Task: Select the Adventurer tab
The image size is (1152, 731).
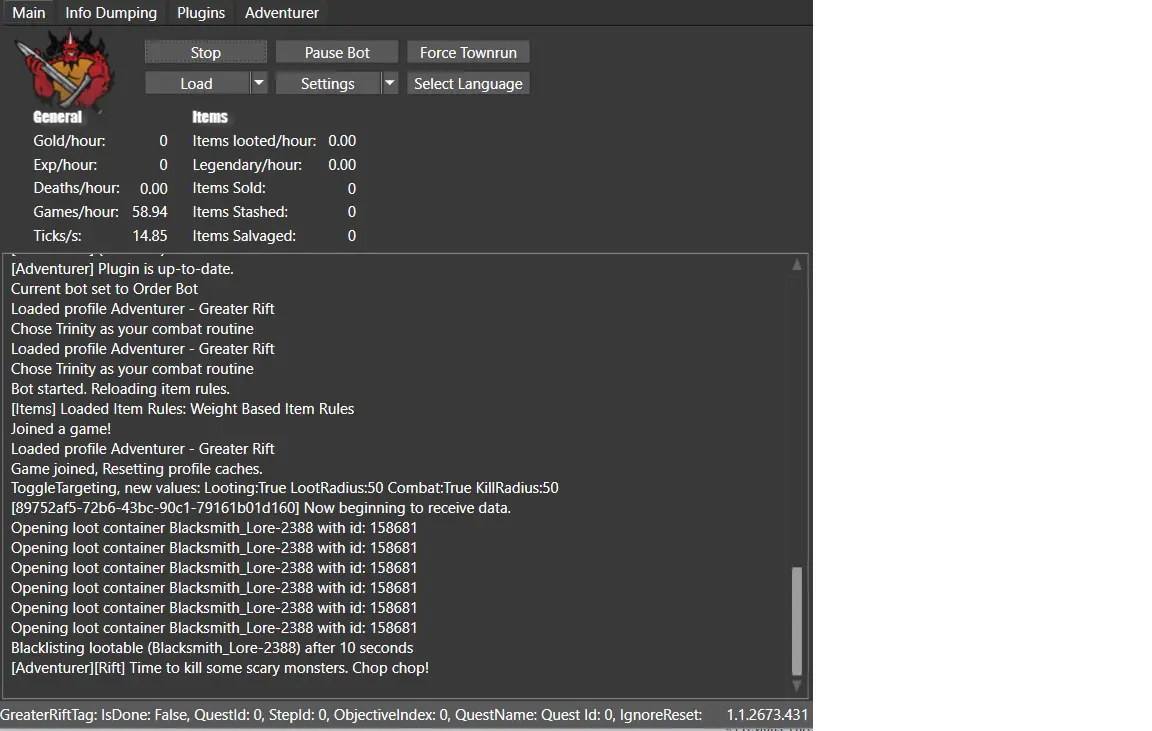Action: [x=282, y=13]
